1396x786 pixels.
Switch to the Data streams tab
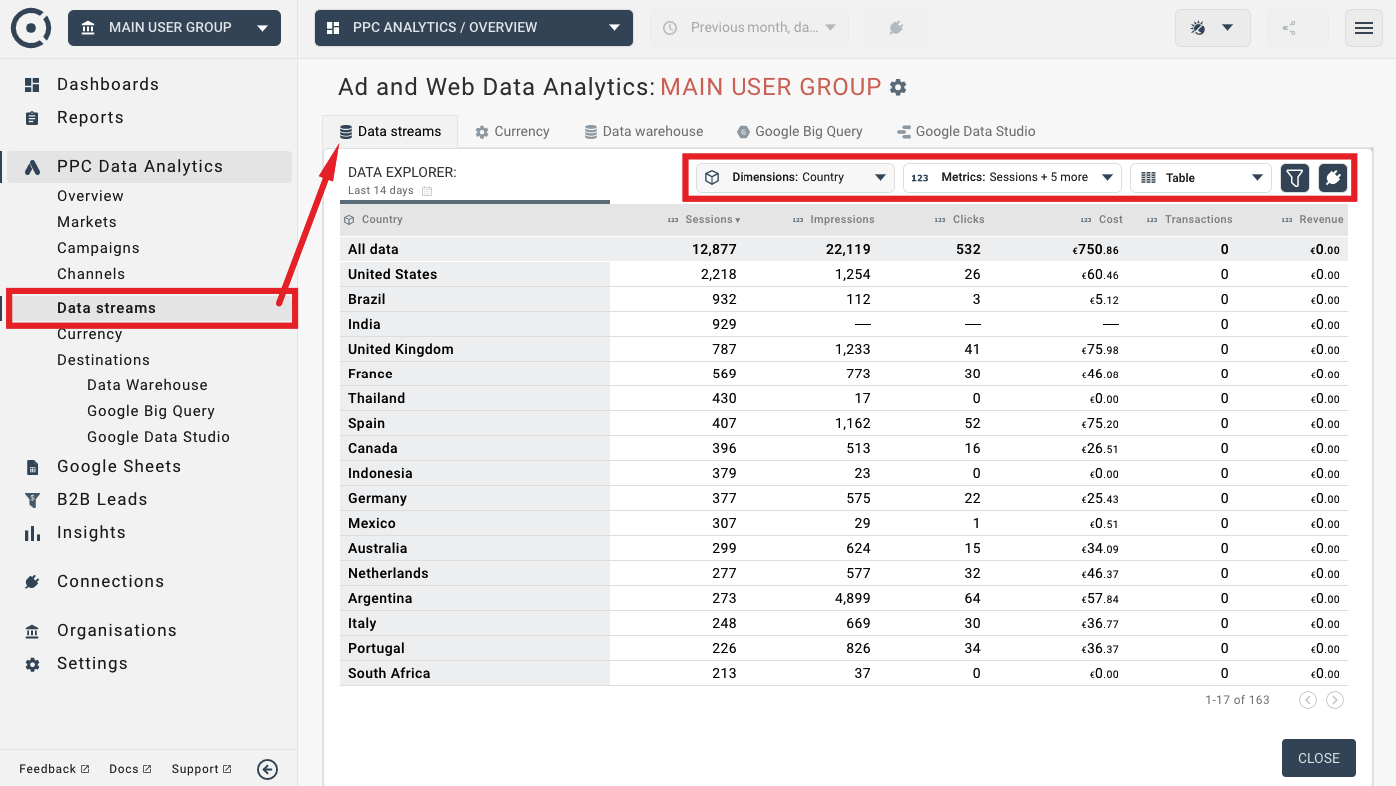[x=390, y=132]
